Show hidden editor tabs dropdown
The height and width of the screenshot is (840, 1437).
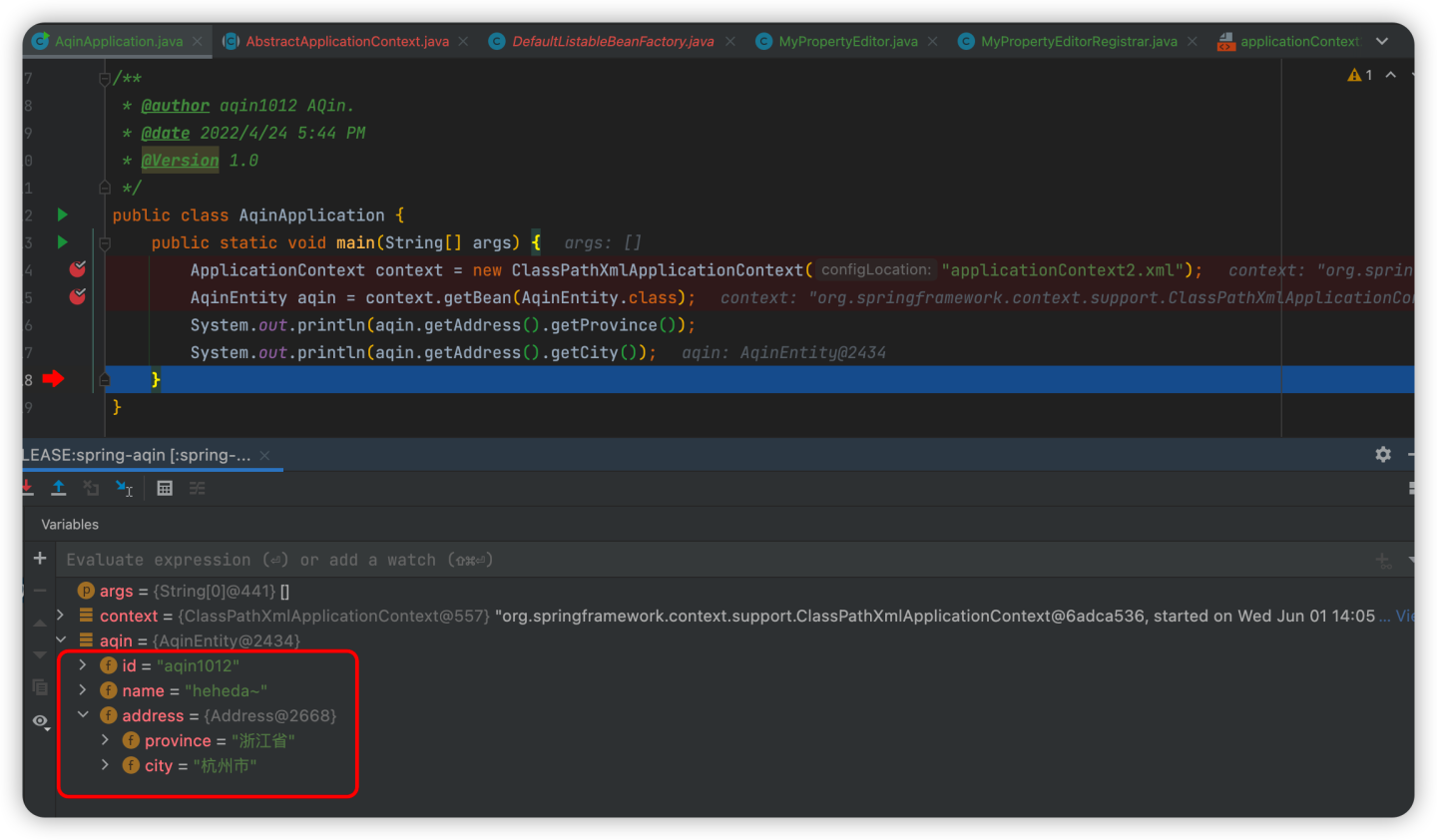pos(1382,41)
